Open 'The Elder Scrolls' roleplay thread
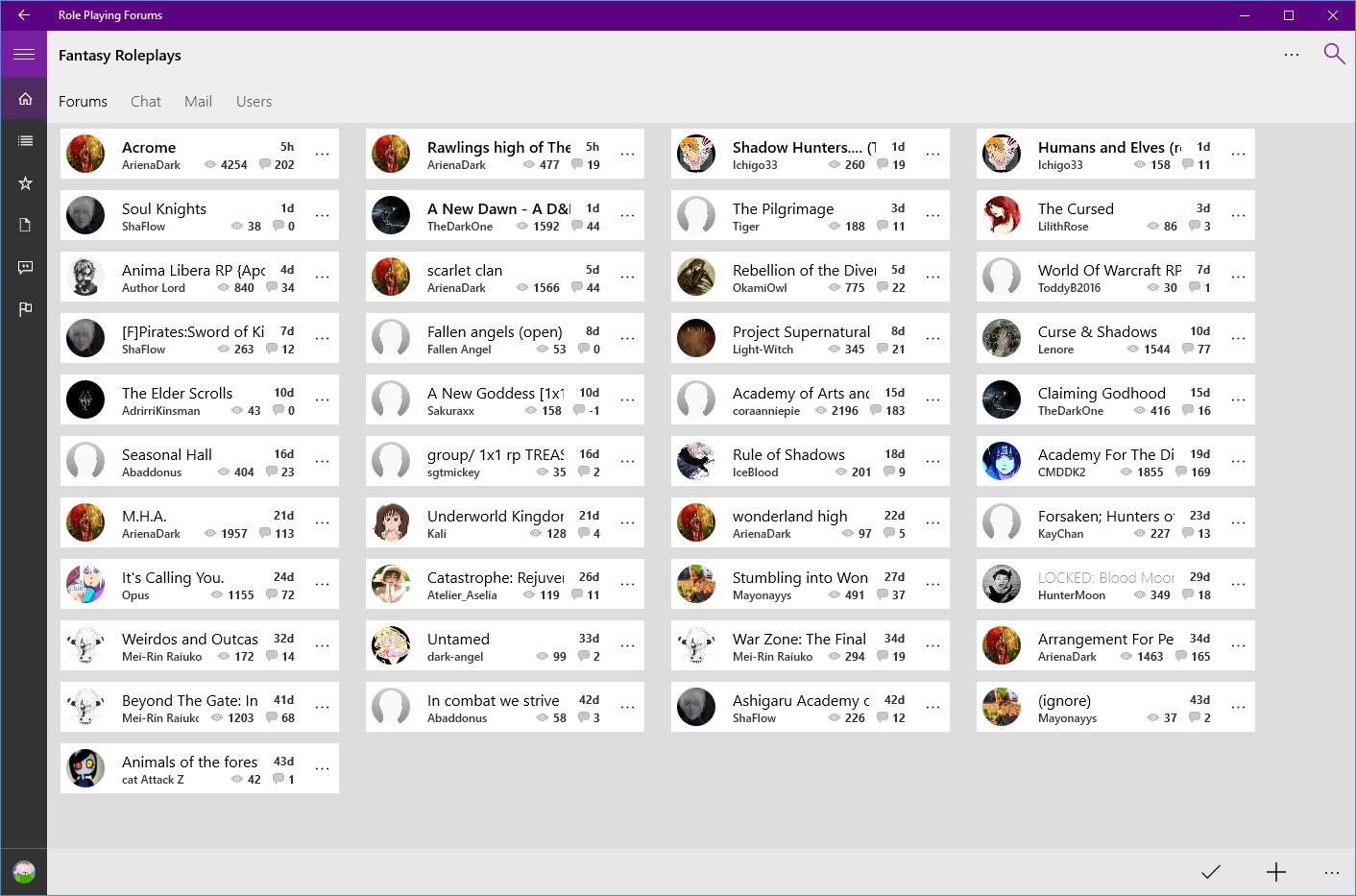This screenshot has height=896, width=1356. 177,393
